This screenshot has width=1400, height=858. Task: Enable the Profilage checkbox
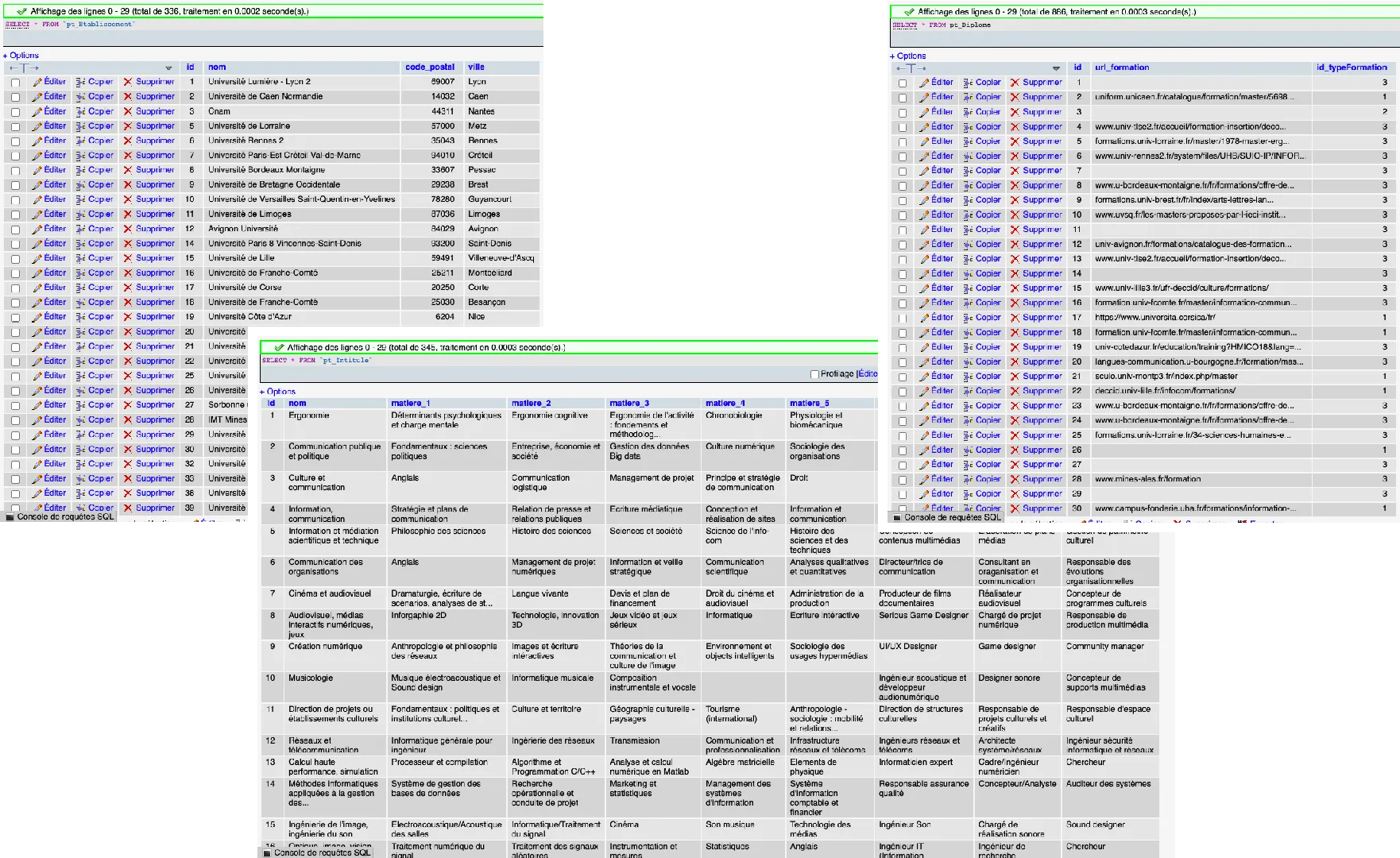tap(814, 374)
